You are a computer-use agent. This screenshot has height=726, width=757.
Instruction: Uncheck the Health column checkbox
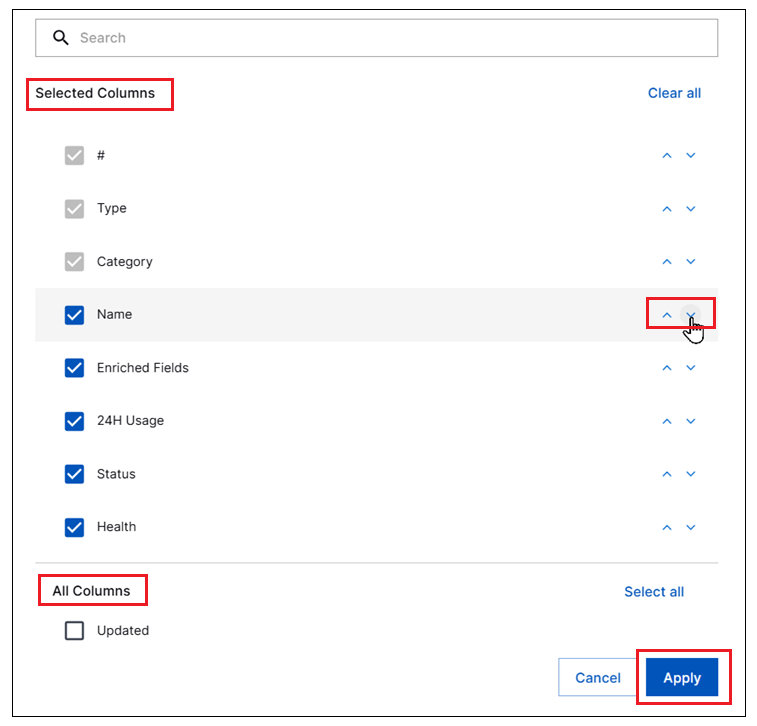click(74, 527)
